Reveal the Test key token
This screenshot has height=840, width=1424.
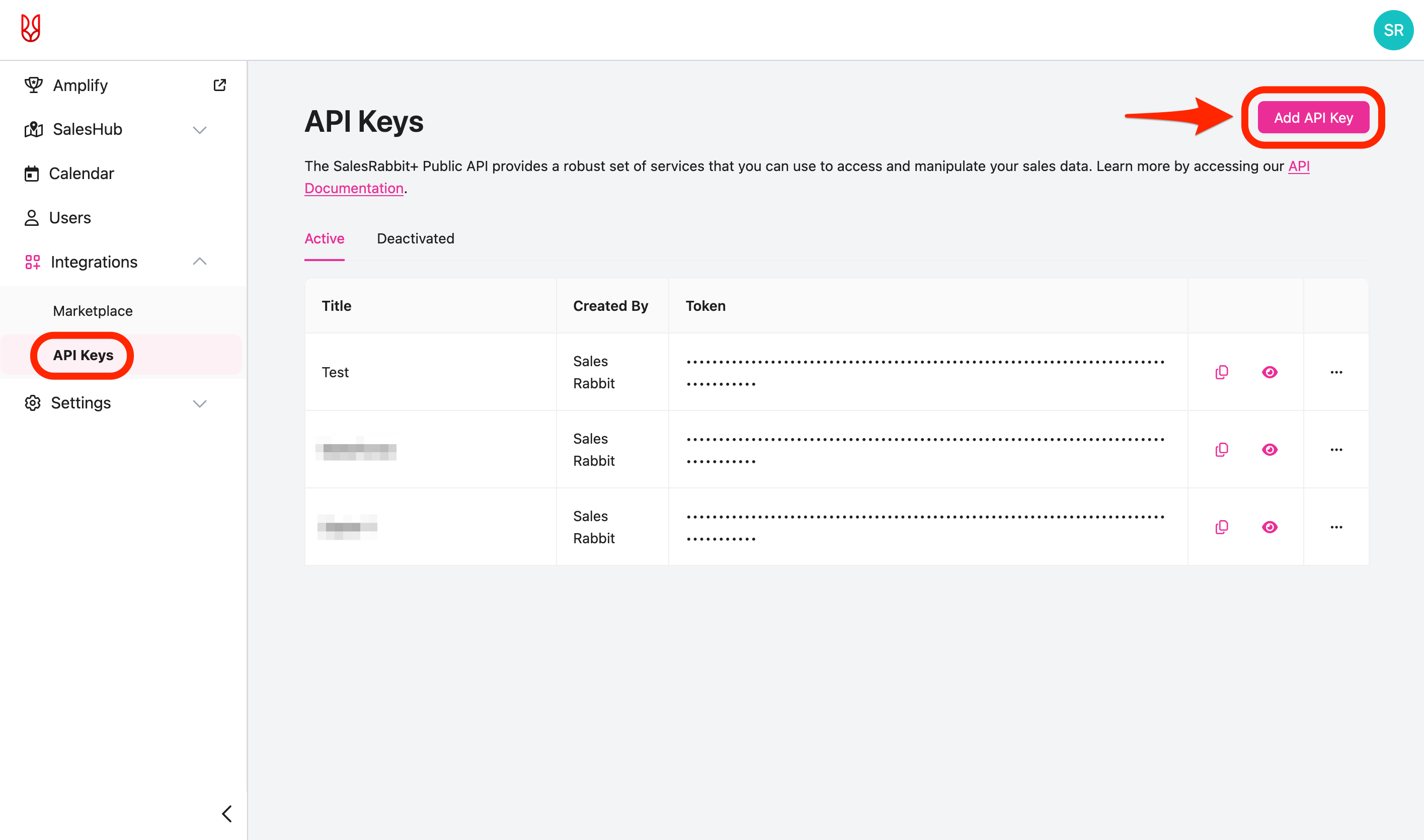tap(1270, 372)
